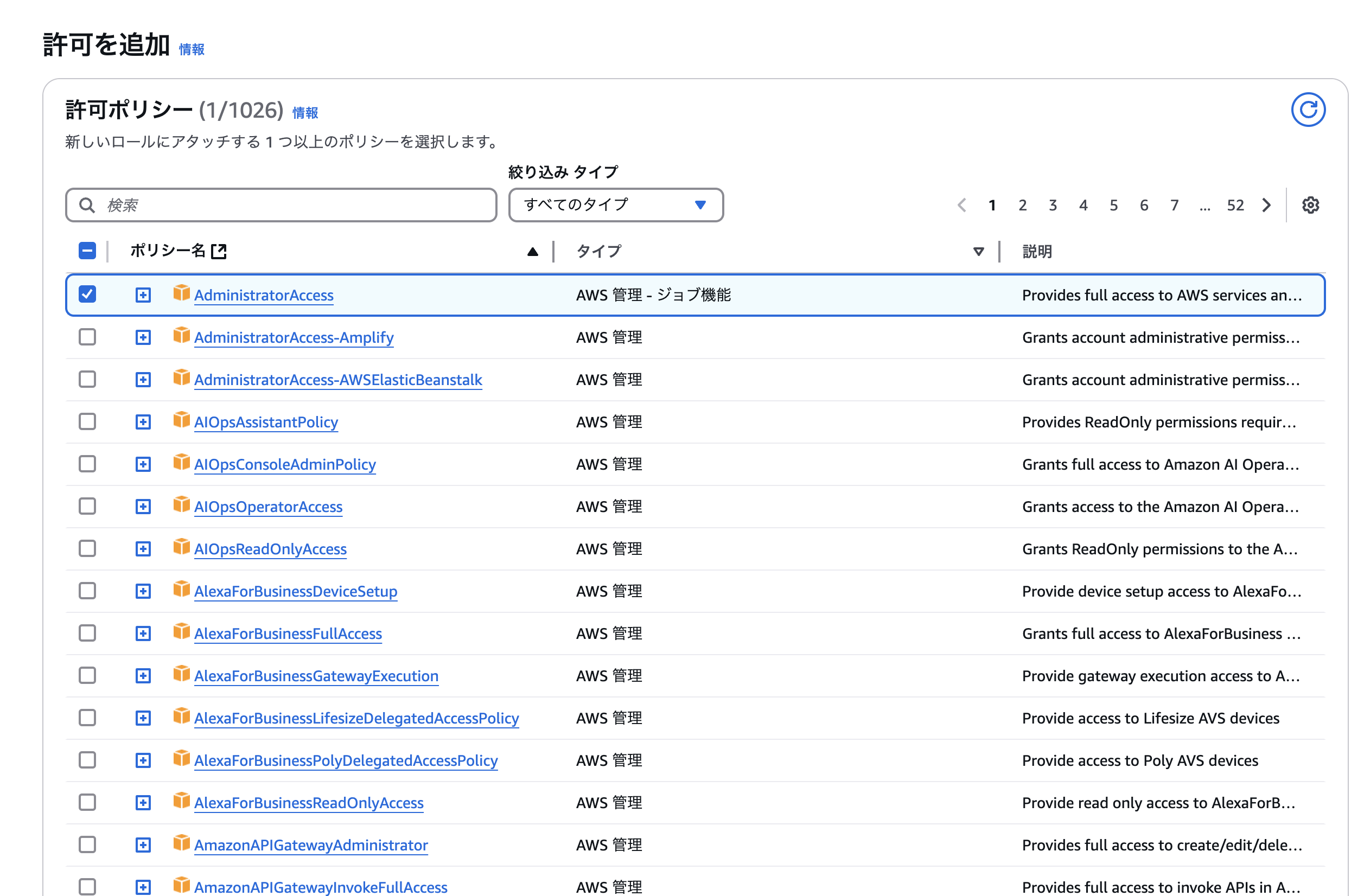Click ascending sort arrow on policy name
Viewport: 1364px width, 896px height.
tap(532, 252)
